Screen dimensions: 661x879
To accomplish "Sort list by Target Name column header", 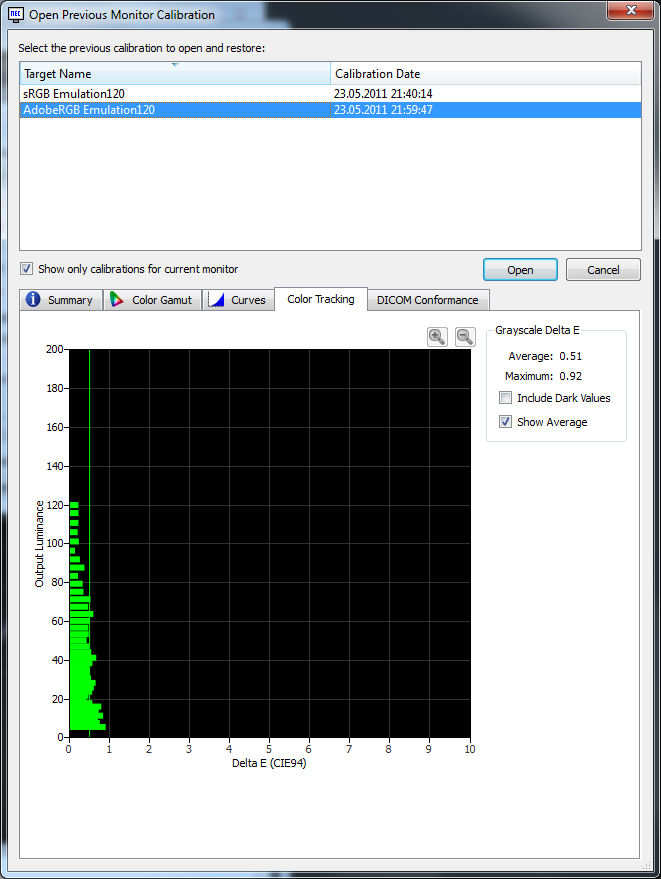I will tap(175, 74).
